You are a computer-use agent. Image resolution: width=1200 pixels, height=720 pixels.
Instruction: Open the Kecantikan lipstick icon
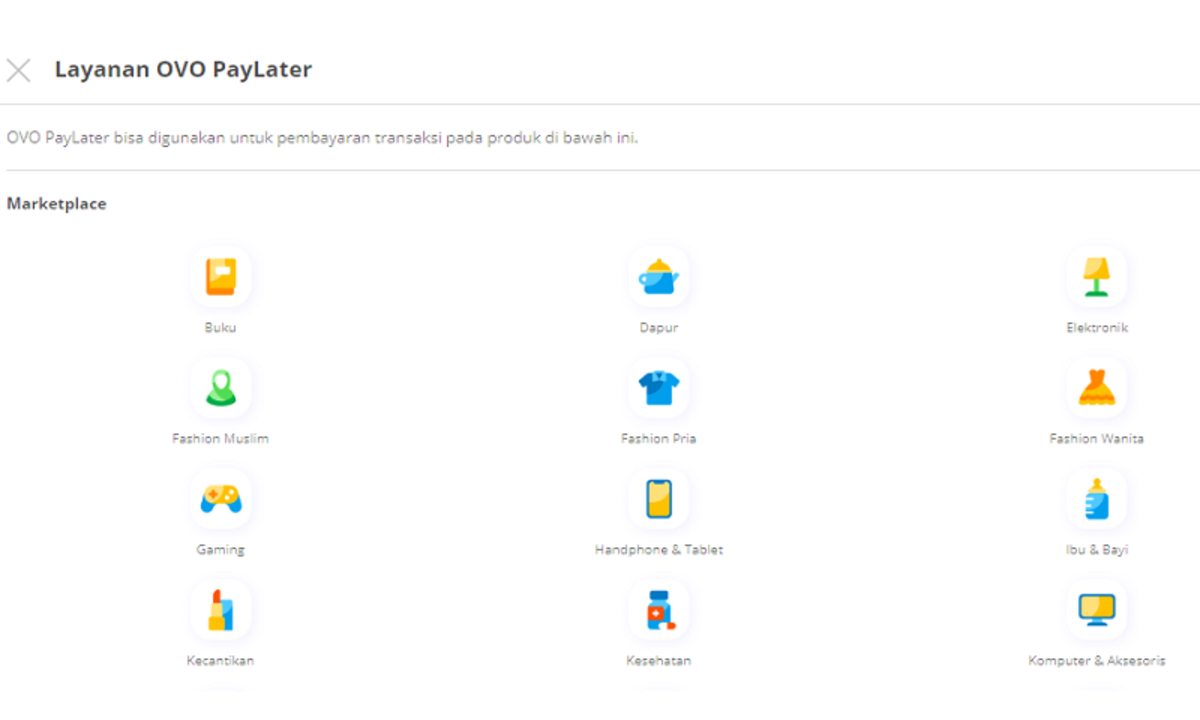tap(220, 610)
